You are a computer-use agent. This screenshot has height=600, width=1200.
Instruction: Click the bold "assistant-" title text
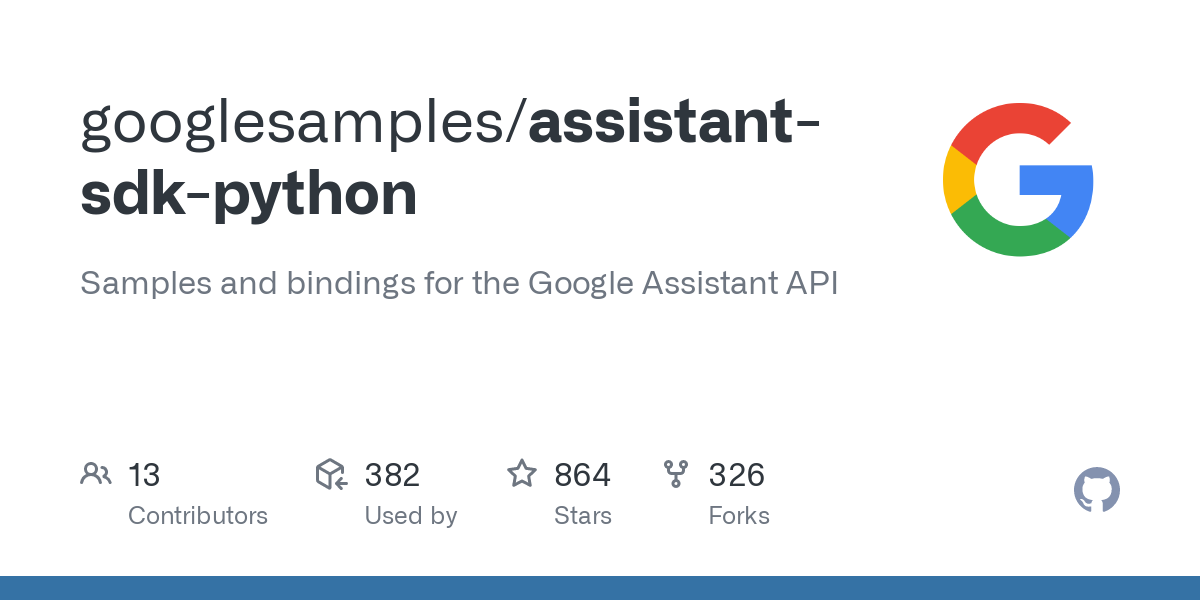click(x=674, y=122)
